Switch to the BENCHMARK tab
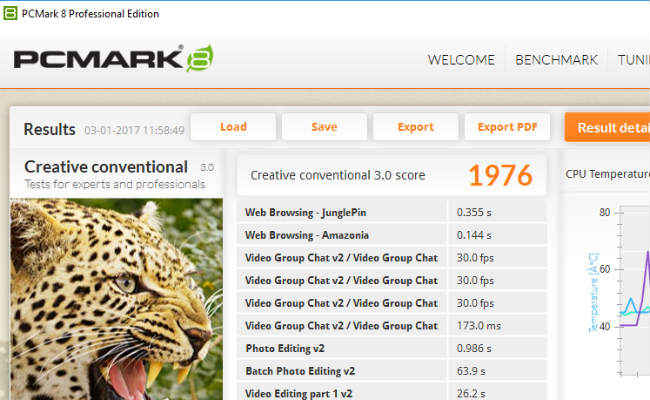Image resolution: width=650 pixels, height=400 pixels. (556, 60)
